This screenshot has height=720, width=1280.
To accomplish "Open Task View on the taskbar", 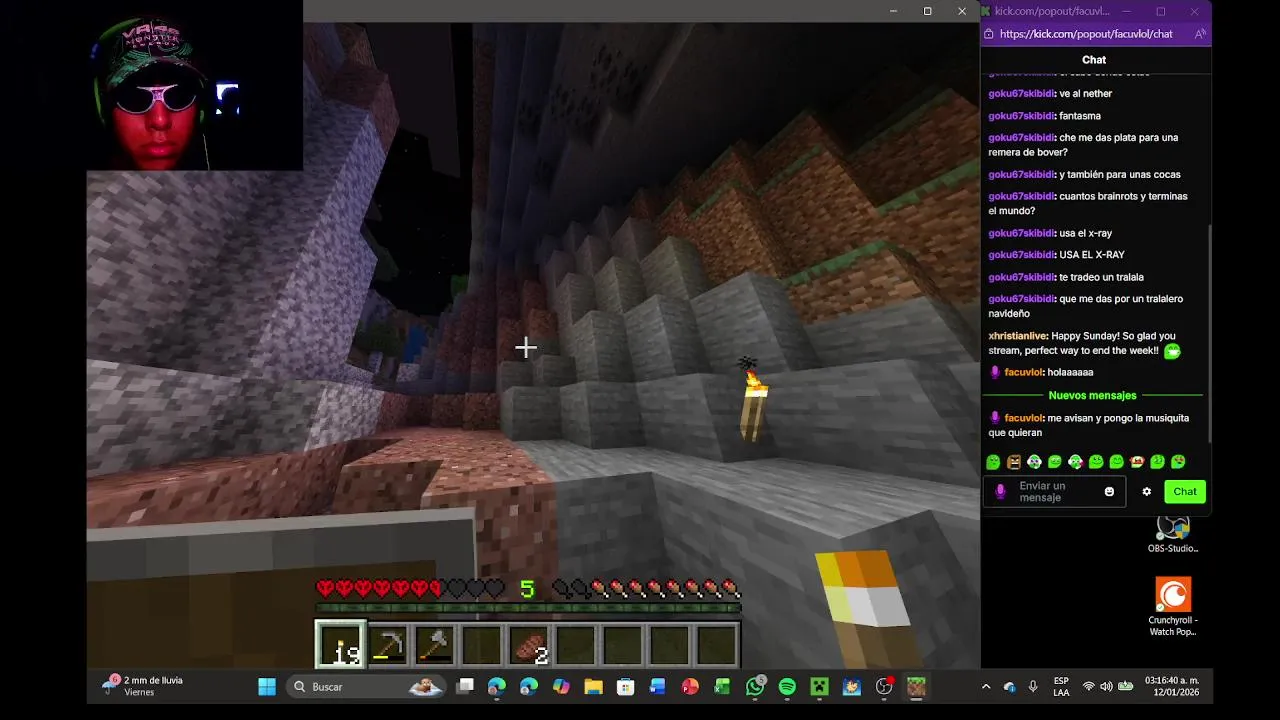I will 465,687.
